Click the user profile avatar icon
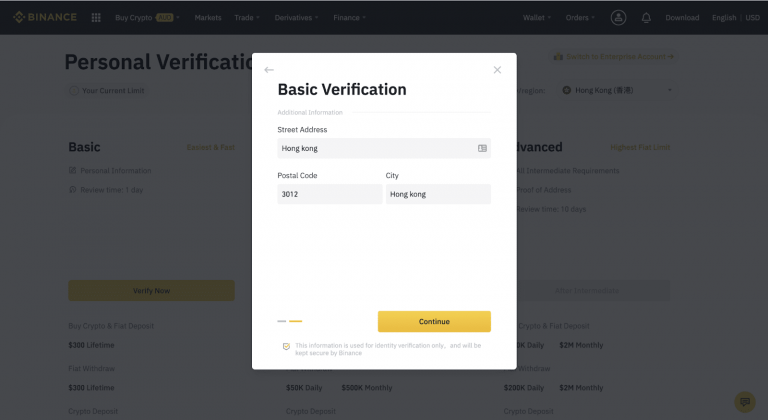 618,17
